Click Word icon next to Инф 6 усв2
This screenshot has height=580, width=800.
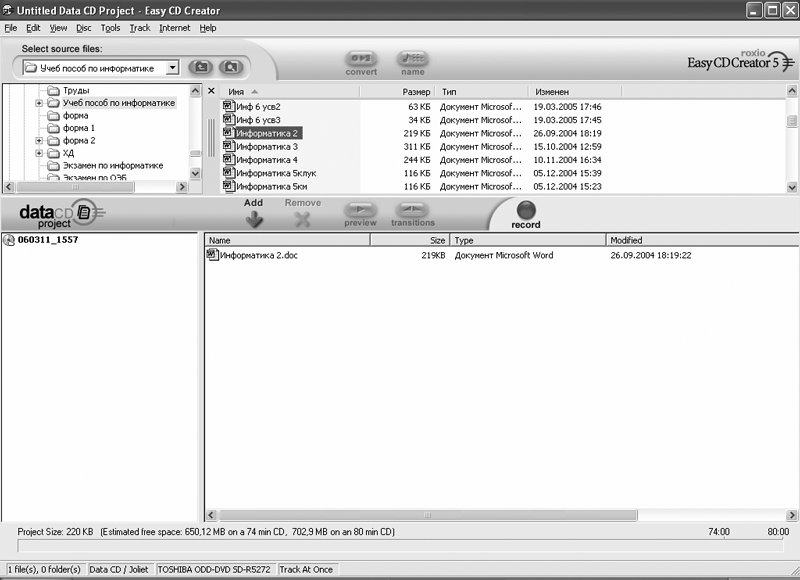click(x=229, y=107)
